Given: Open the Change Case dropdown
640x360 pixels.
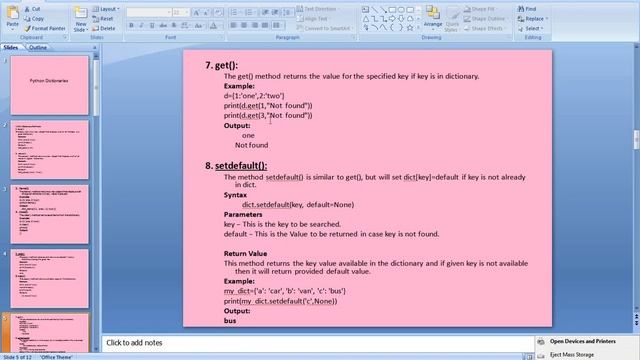Looking at the screenshot, I should [x=199, y=26].
